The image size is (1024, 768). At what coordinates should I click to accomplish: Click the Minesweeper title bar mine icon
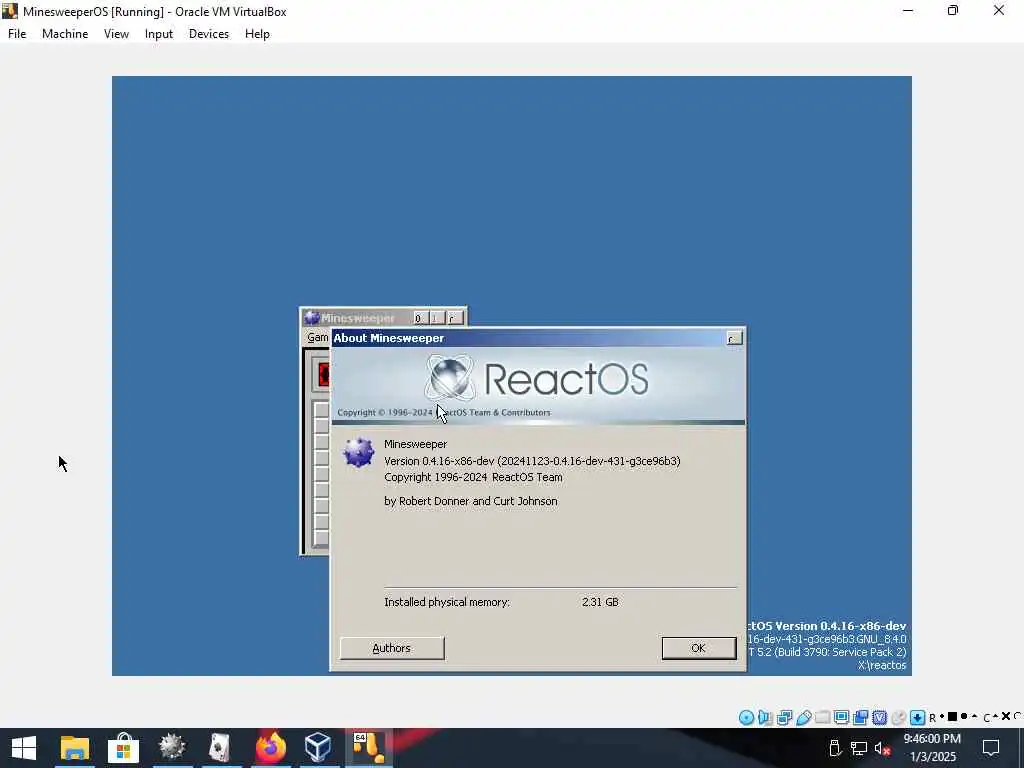(312, 318)
